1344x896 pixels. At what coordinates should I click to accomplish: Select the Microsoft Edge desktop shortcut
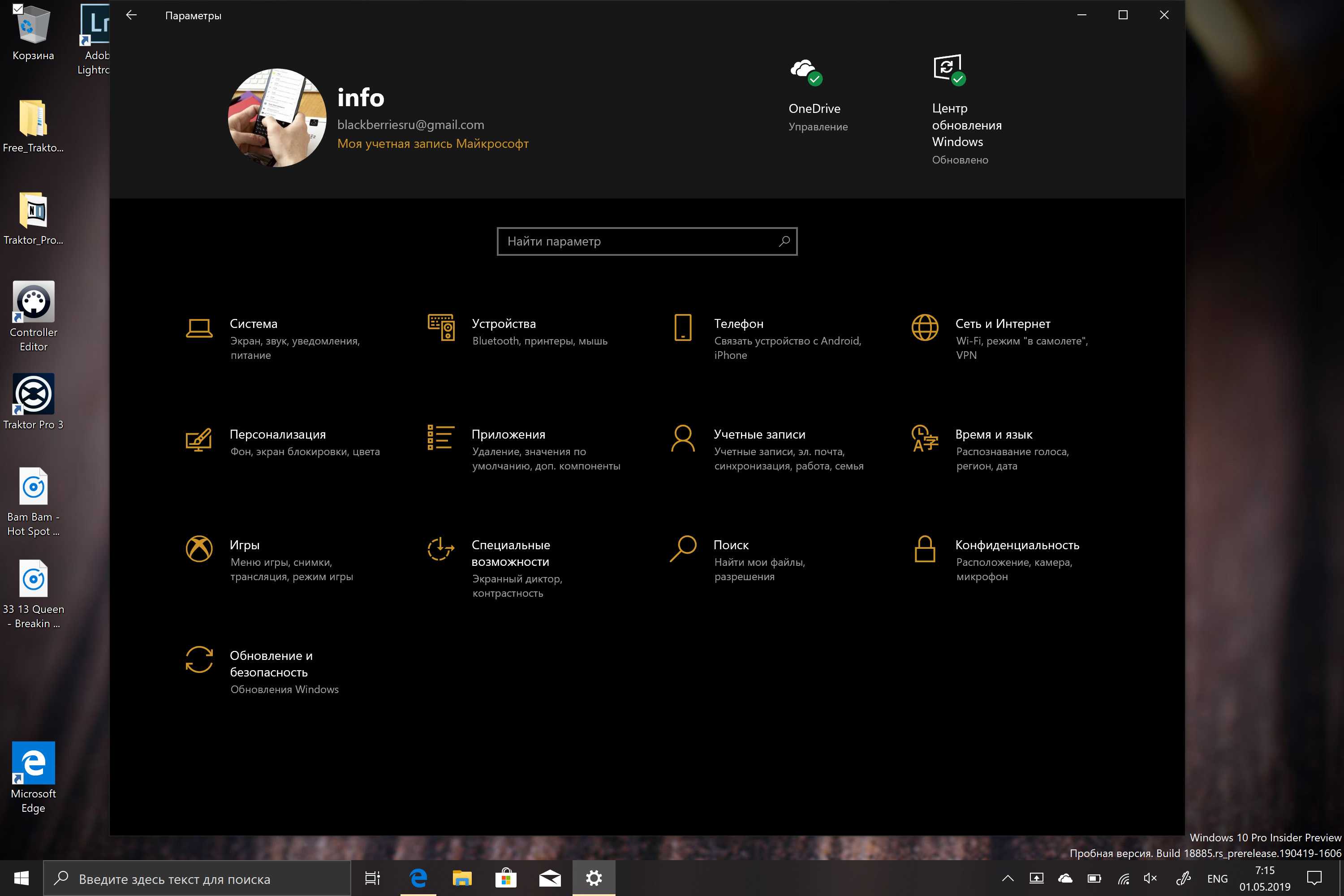click(x=33, y=777)
